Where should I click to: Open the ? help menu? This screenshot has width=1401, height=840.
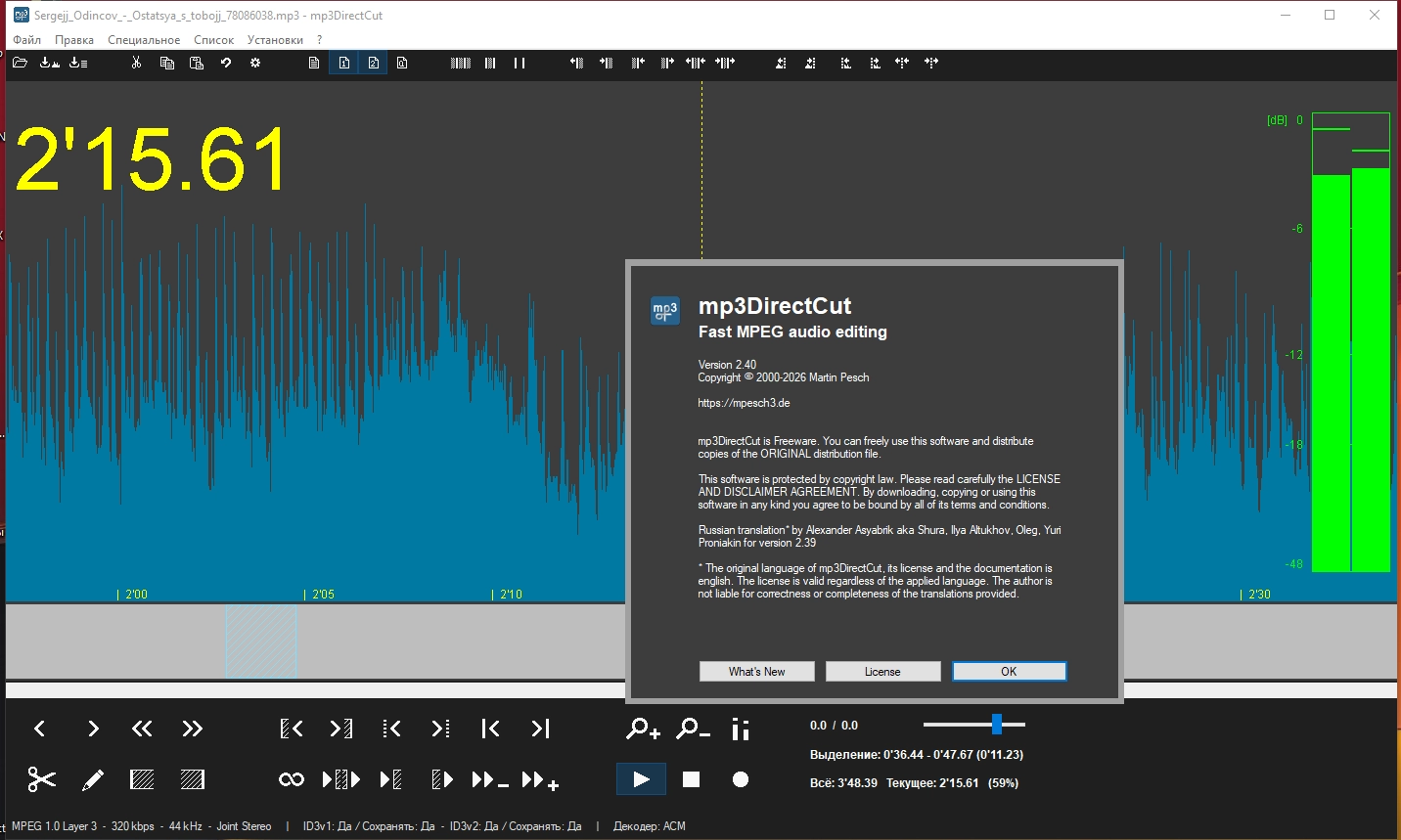[319, 40]
